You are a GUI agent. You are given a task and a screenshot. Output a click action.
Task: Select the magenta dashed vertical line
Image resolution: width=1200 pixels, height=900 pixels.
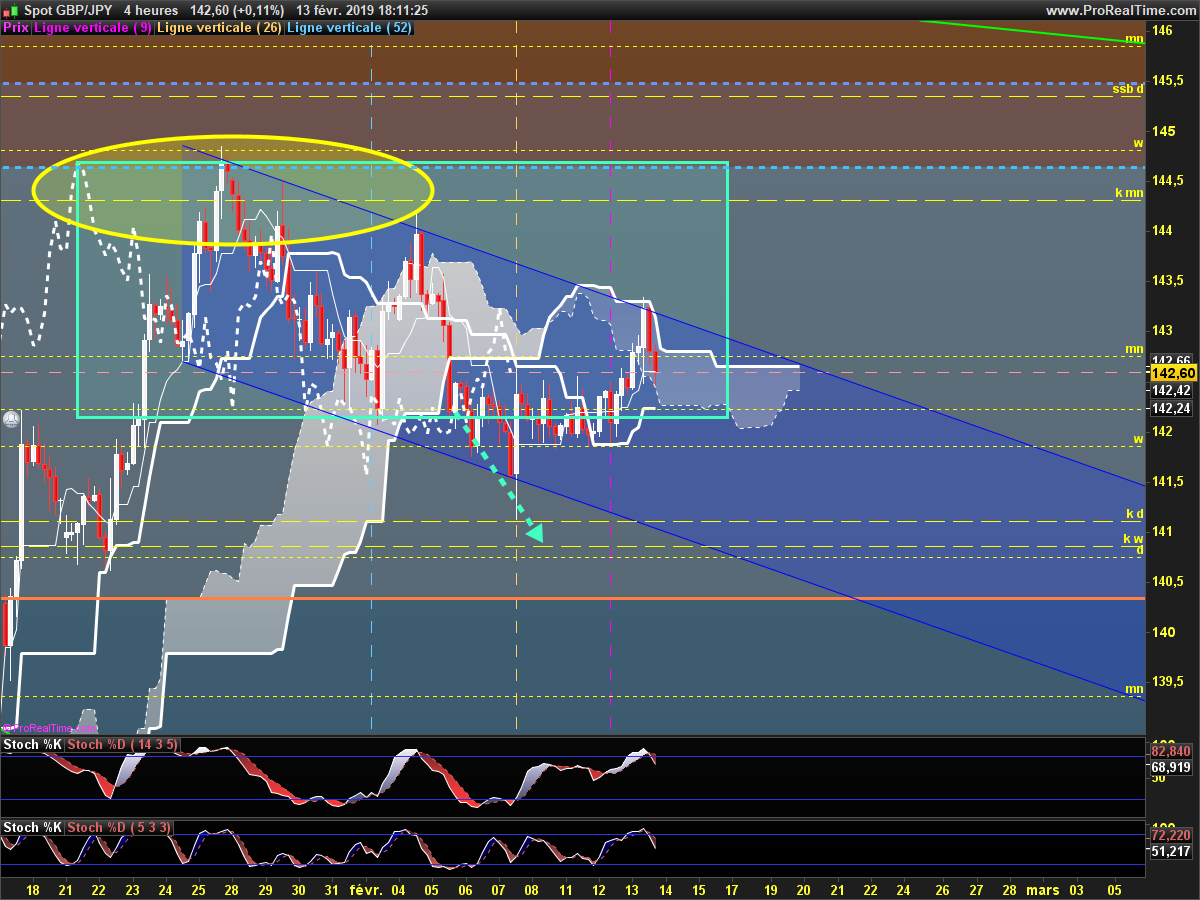tap(611, 380)
